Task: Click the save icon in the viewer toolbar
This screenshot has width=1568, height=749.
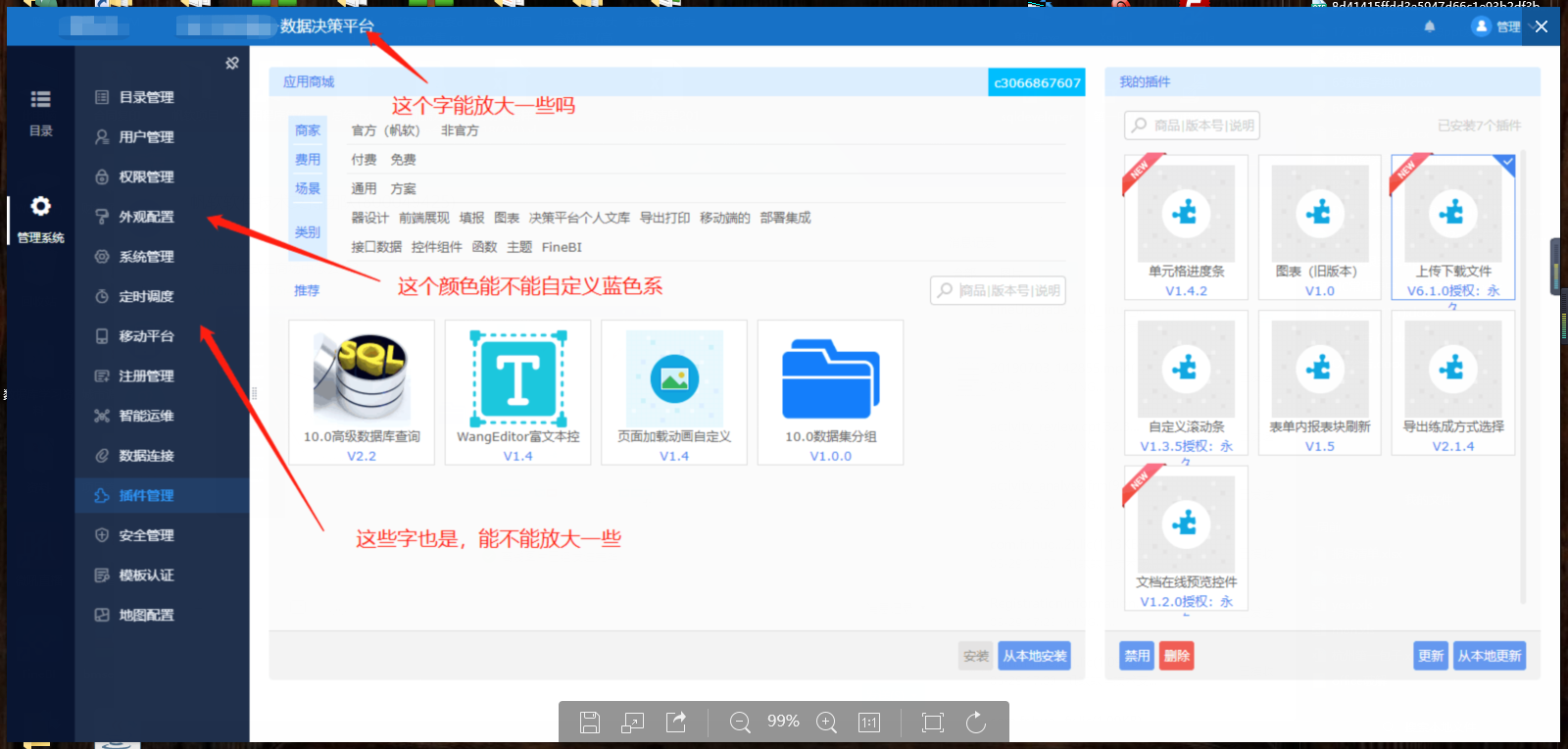Action: pyautogui.click(x=590, y=723)
